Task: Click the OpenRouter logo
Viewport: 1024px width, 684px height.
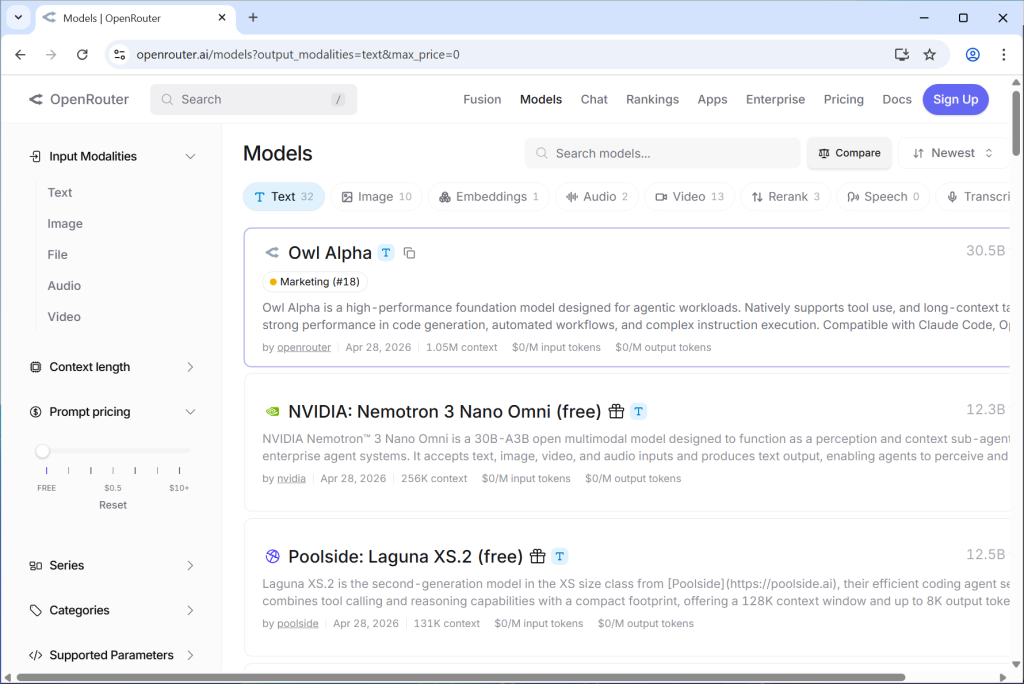Action: point(78,99)
